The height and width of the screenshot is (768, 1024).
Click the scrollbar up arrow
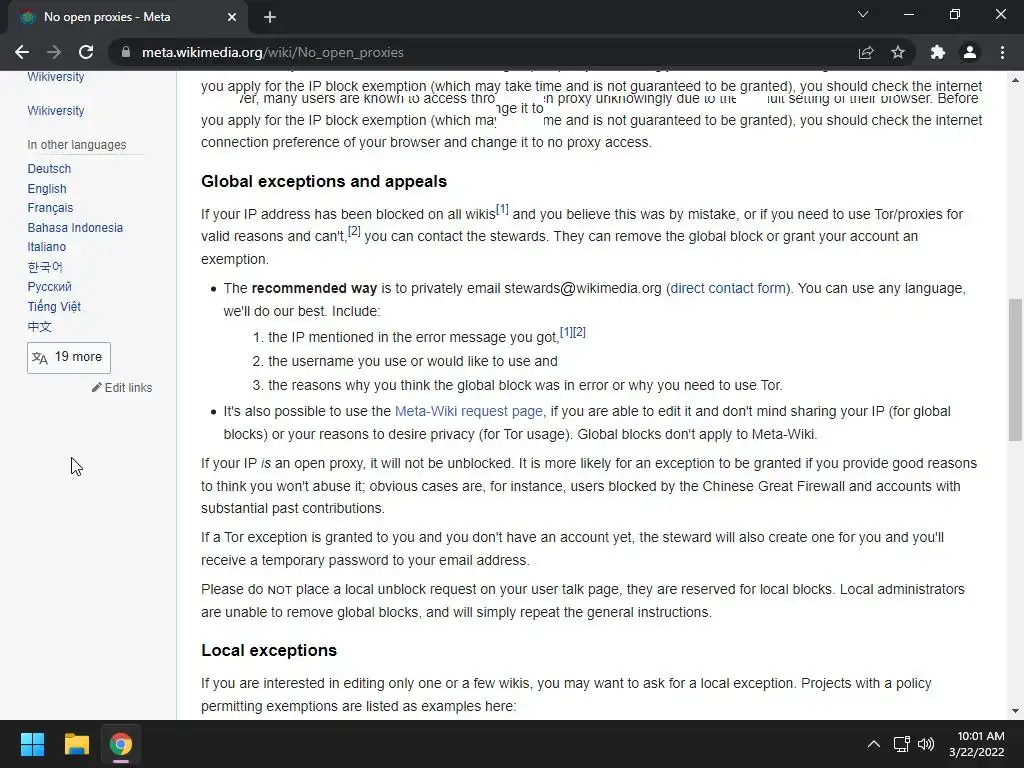pyautogui.click(x=1015, y=80)
